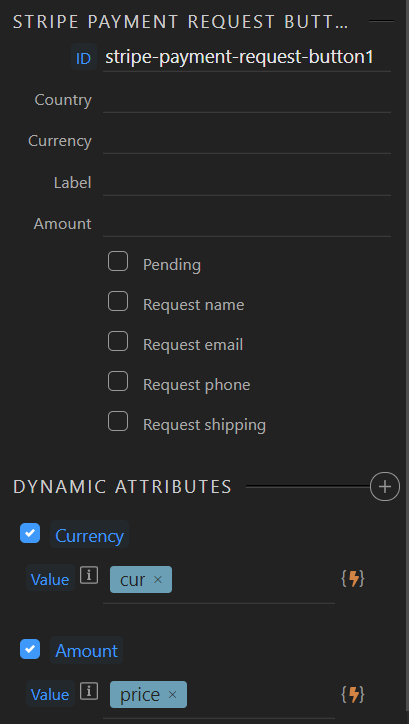
Task: Add a new dynamic attribute with plus icon
Action: coord(385,486)
